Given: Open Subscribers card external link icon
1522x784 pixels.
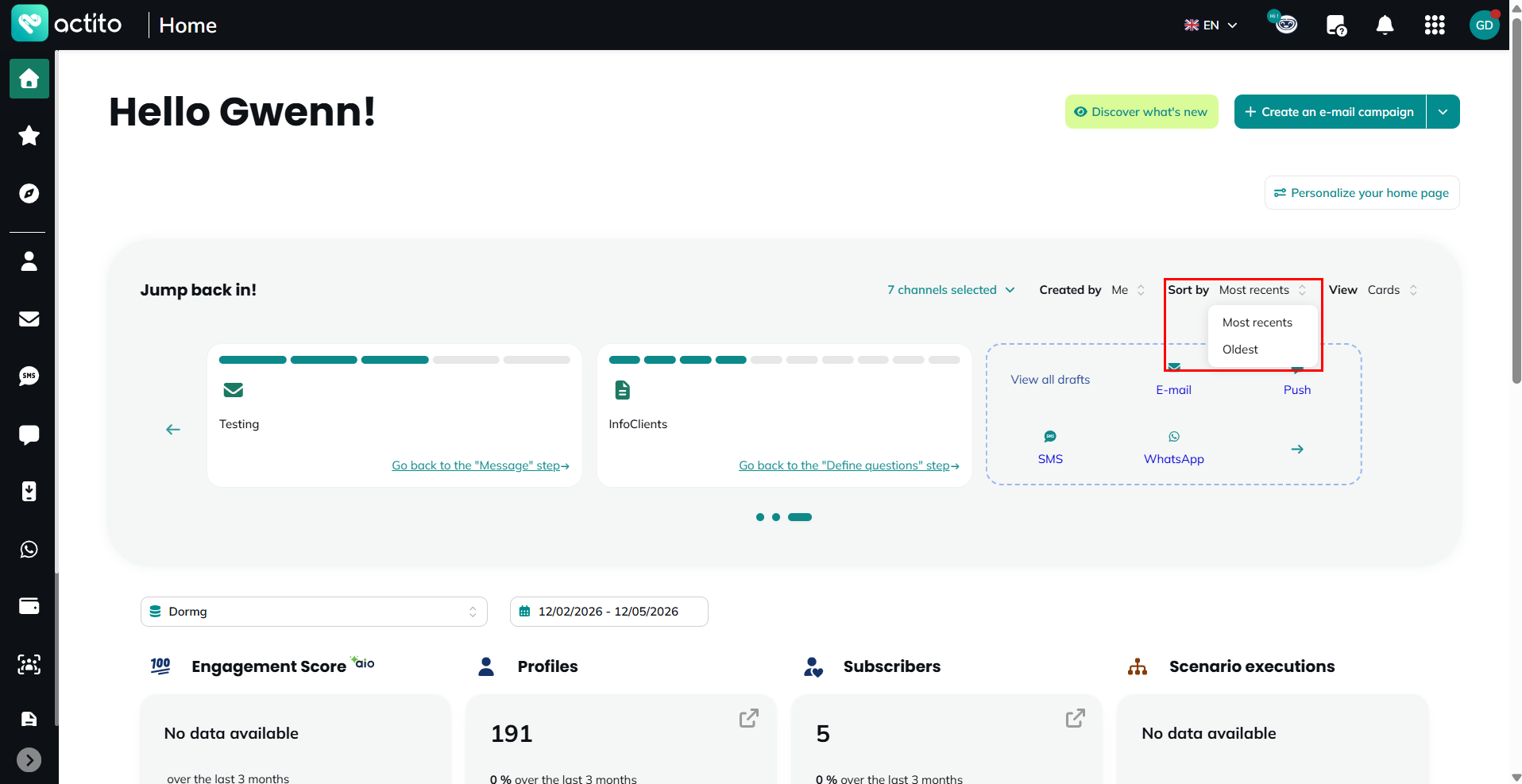Looking at the screenshot, I should [x=1075, y=718].
